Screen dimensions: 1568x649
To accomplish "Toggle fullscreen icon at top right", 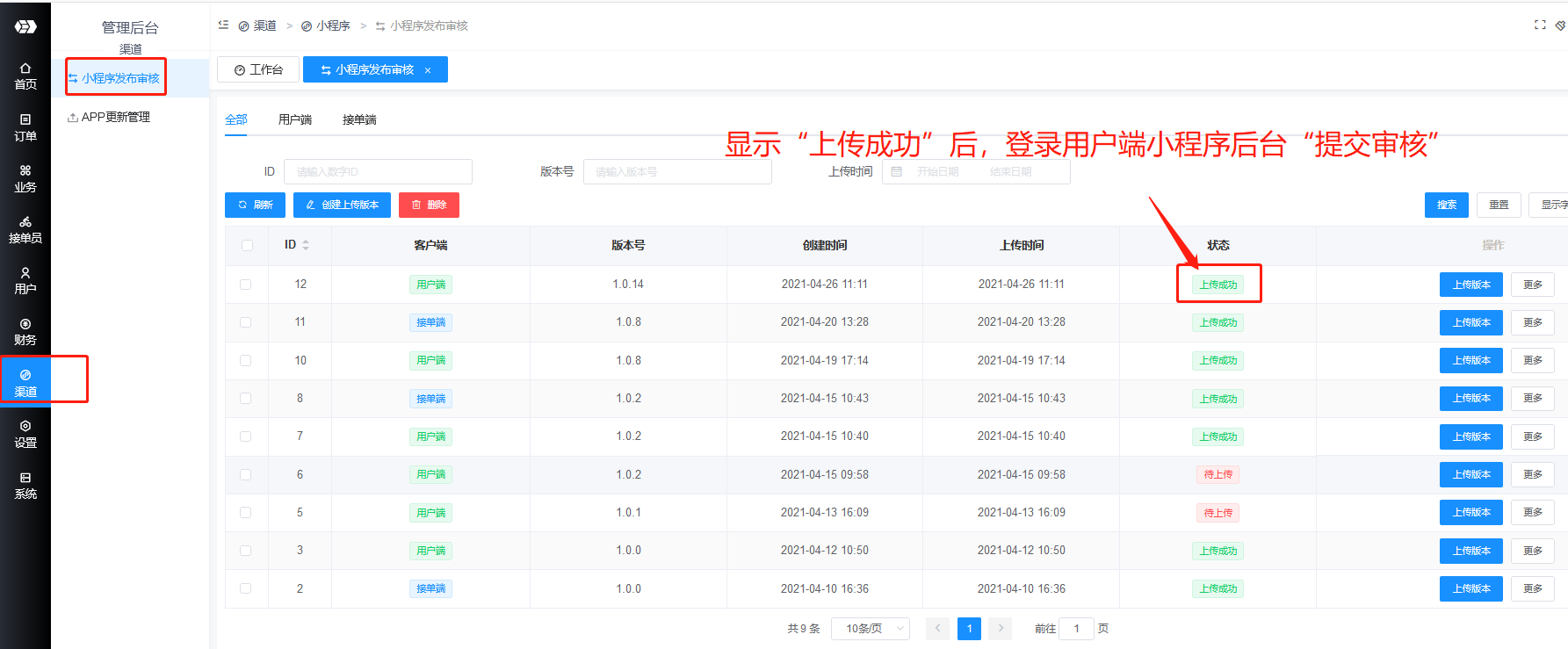I will [x=1540, y=25].
